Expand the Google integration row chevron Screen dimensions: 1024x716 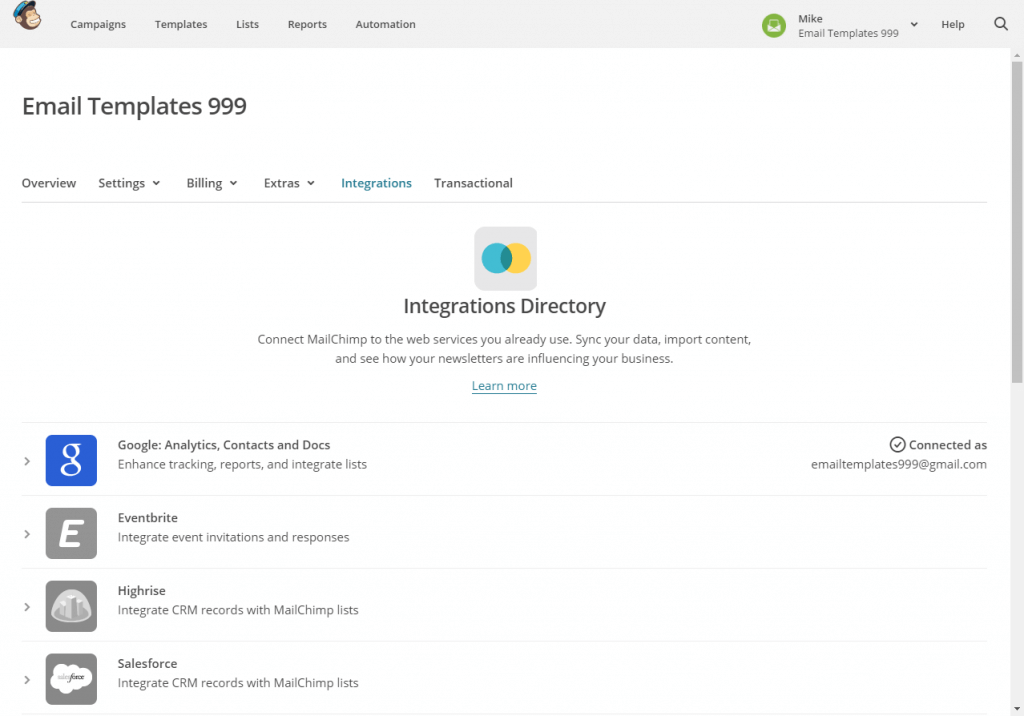27,461
